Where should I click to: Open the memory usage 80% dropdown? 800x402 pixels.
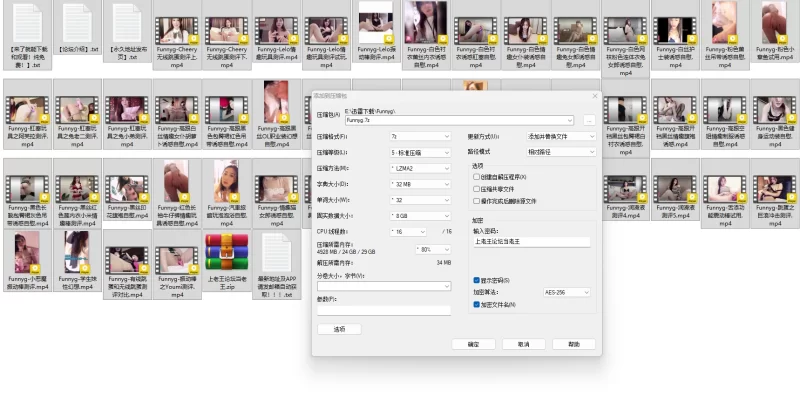(432, 249)
